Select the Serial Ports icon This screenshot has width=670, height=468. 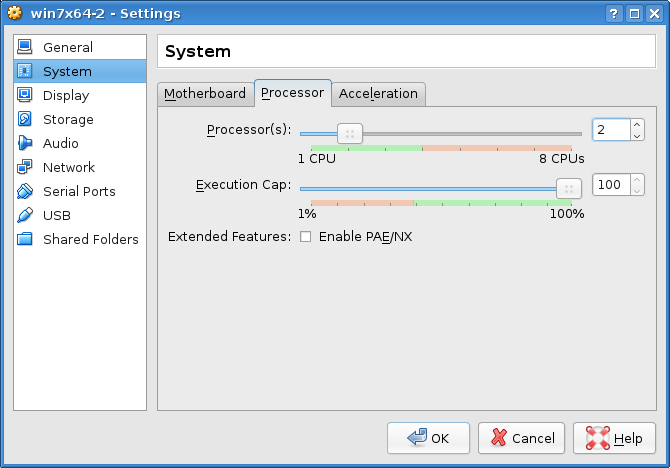pyautogui.click(x=25, y=191)
